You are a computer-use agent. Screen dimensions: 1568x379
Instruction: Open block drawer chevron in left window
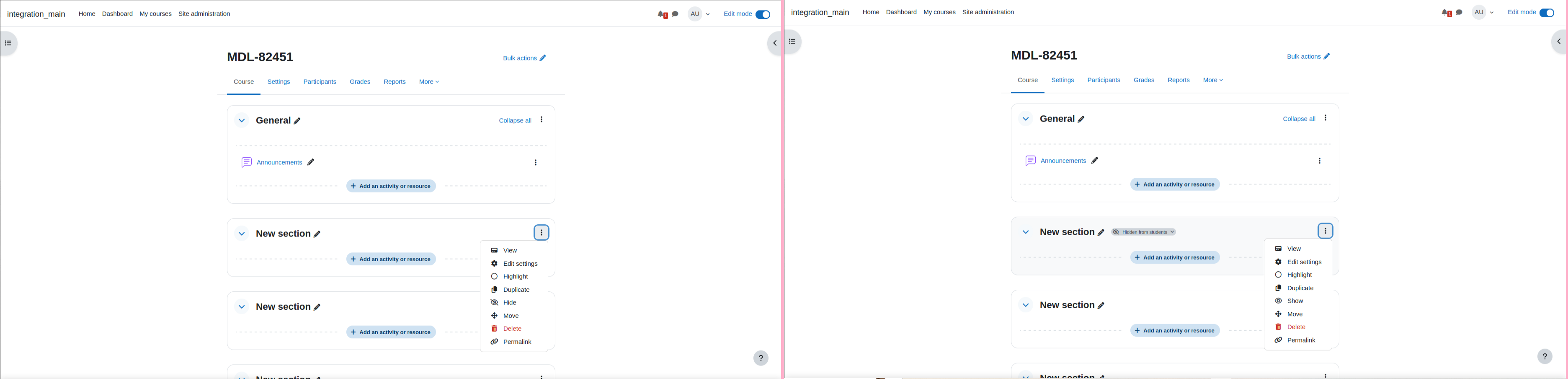(774, 43)
